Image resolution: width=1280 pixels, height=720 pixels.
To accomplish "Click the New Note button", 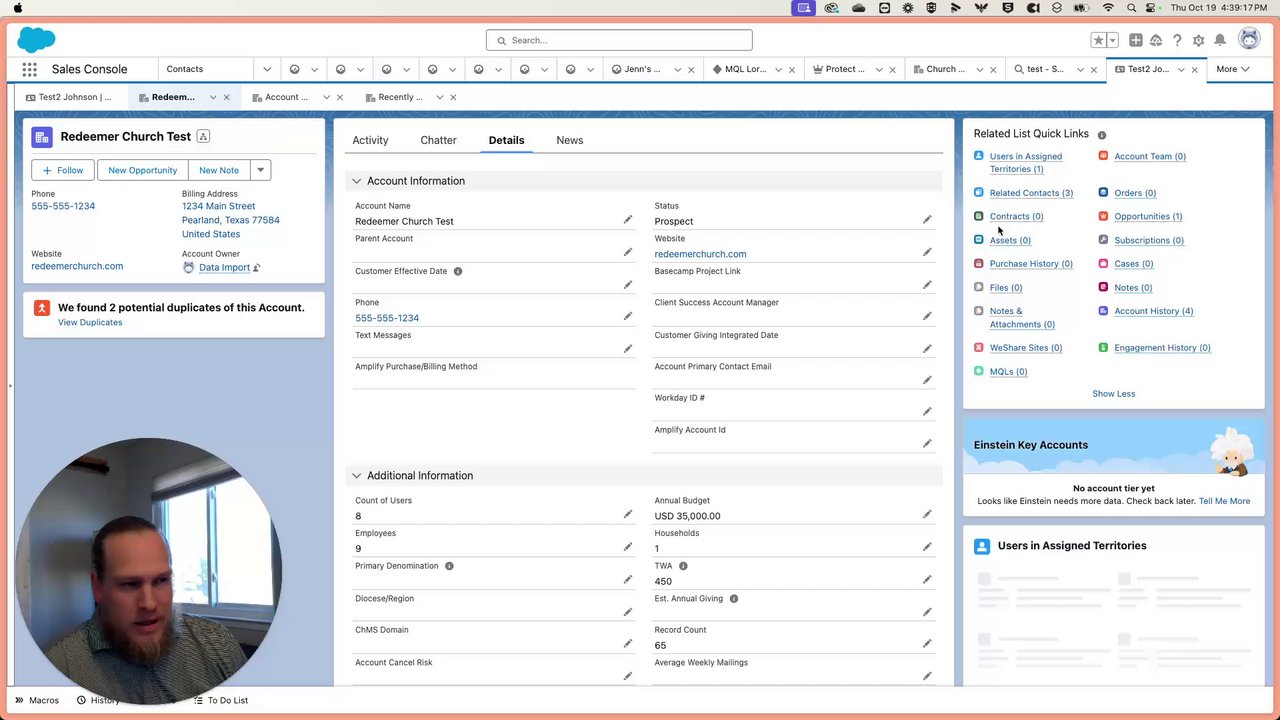I will tap(219, 170).
